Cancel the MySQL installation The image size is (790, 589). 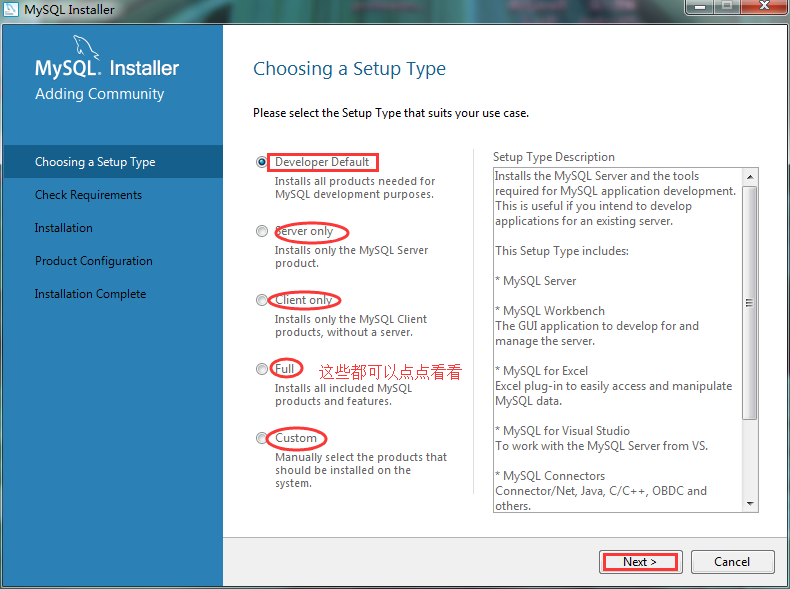point(732,562)
